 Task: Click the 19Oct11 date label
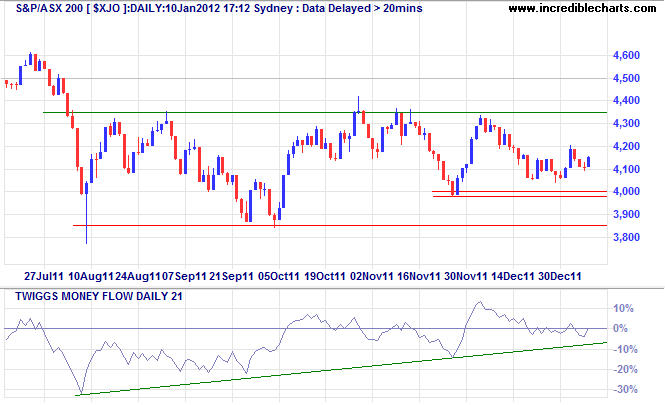pos(325,277)
